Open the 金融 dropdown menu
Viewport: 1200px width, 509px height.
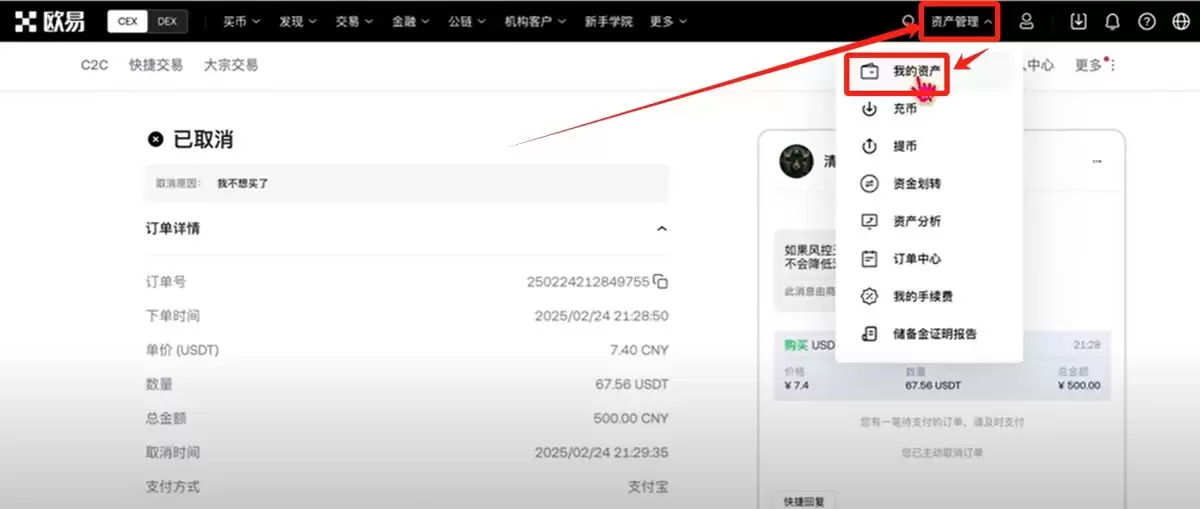[410, 21]
